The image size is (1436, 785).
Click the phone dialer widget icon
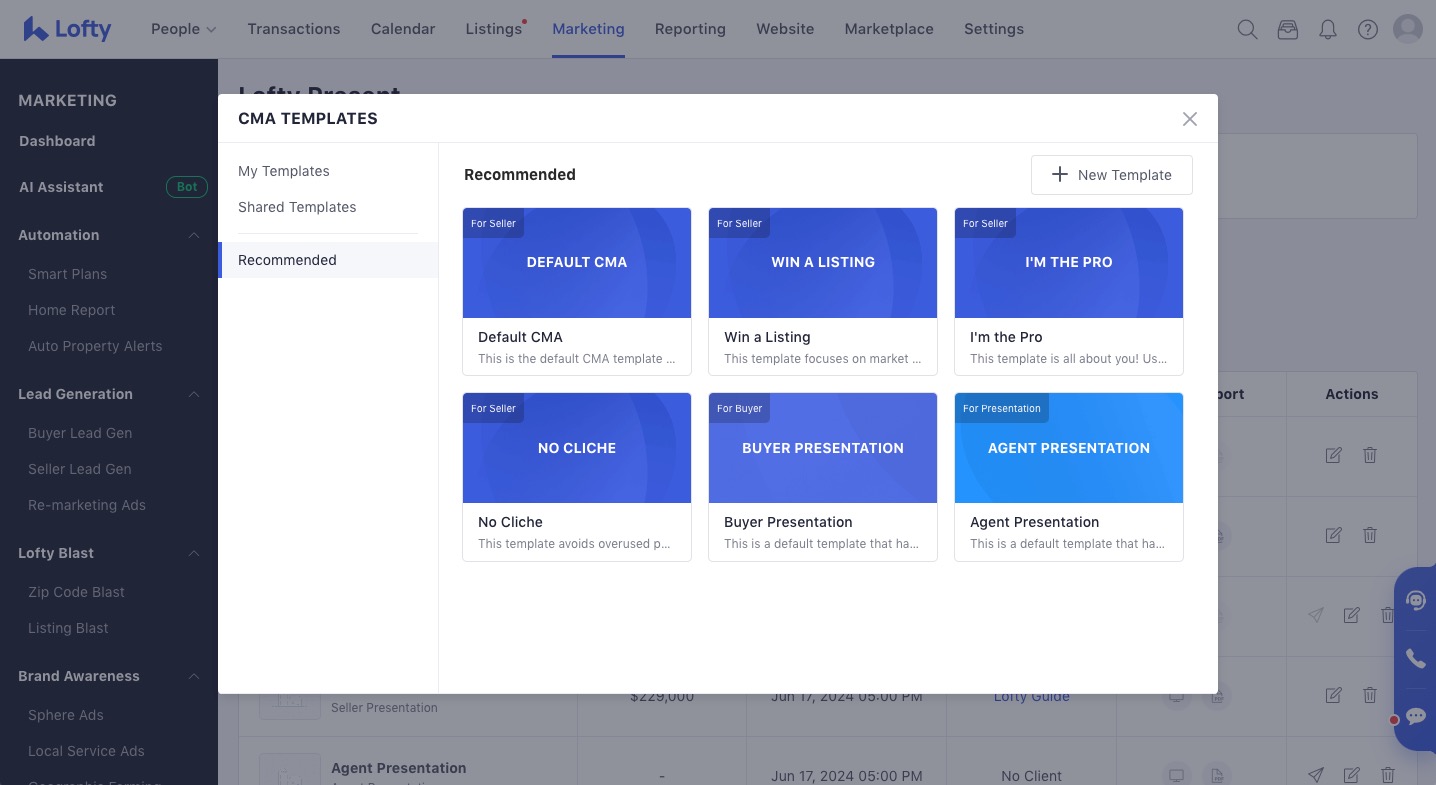[x=1416, y=658]
